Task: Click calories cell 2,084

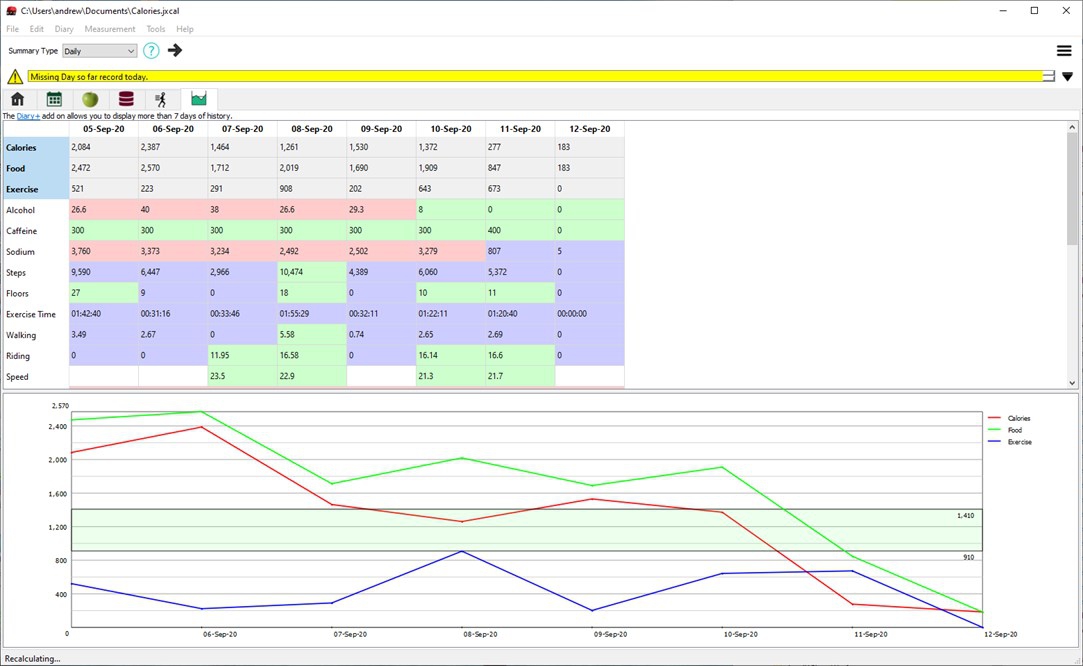Action: [104, 147]
